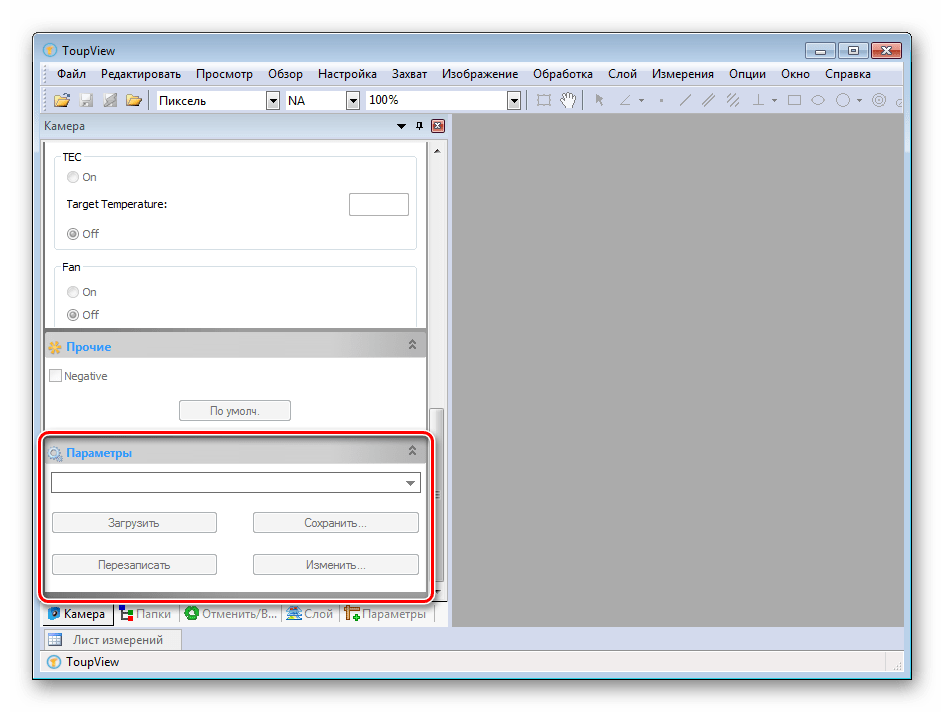Click the open file folder icon in toolbar
The image size is (944, 712).
pos(61,100)
